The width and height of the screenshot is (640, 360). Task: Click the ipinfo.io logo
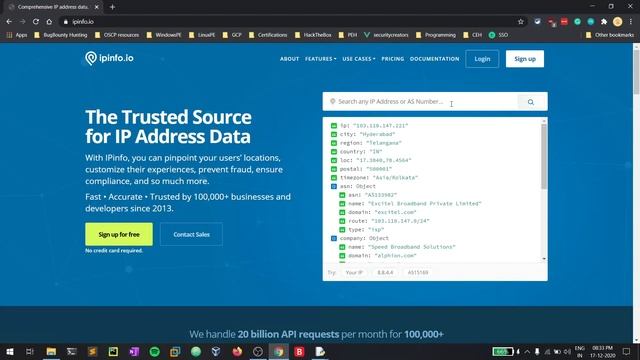pyautogui.click(x=109, y=58)
